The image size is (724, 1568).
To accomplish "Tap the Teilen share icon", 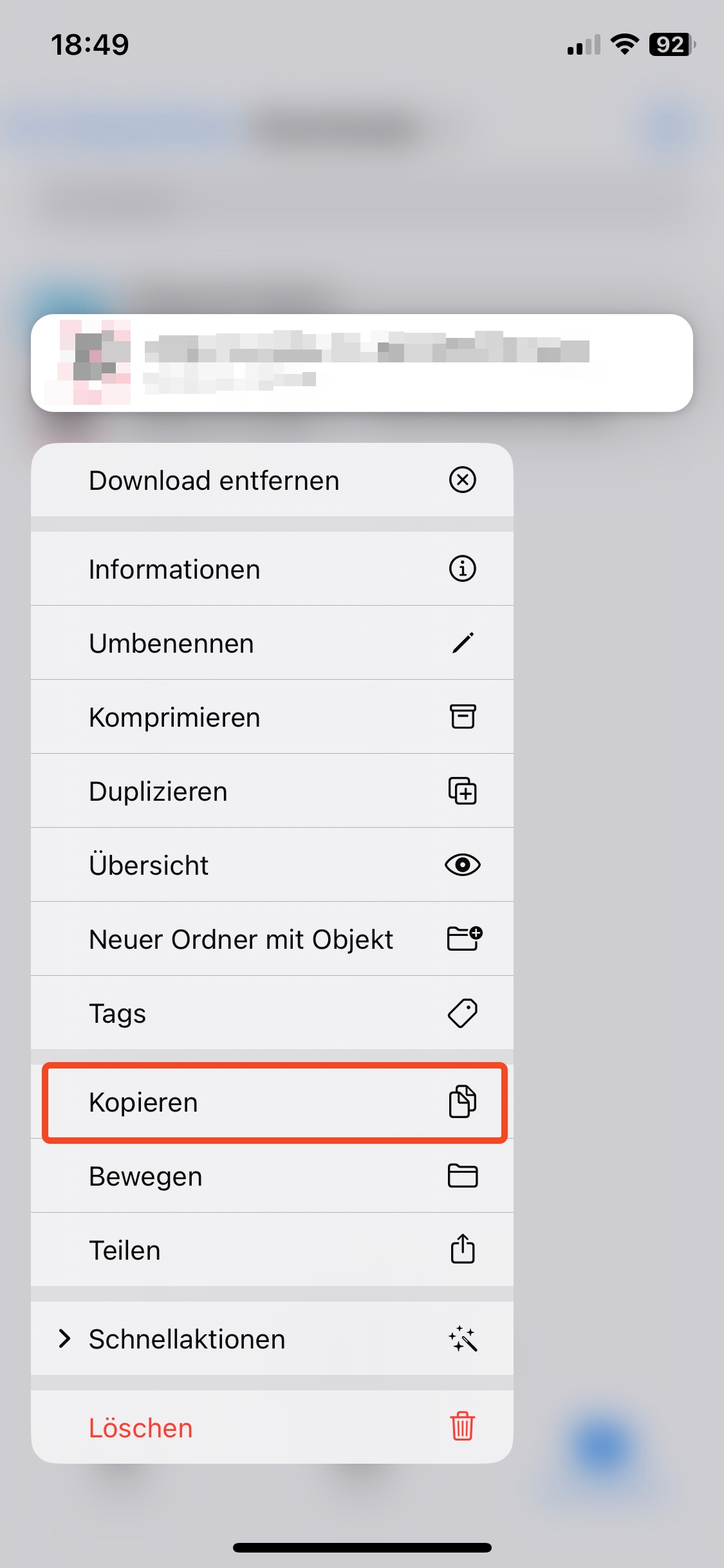I will pyautogui.click(x=462, y=1249).
